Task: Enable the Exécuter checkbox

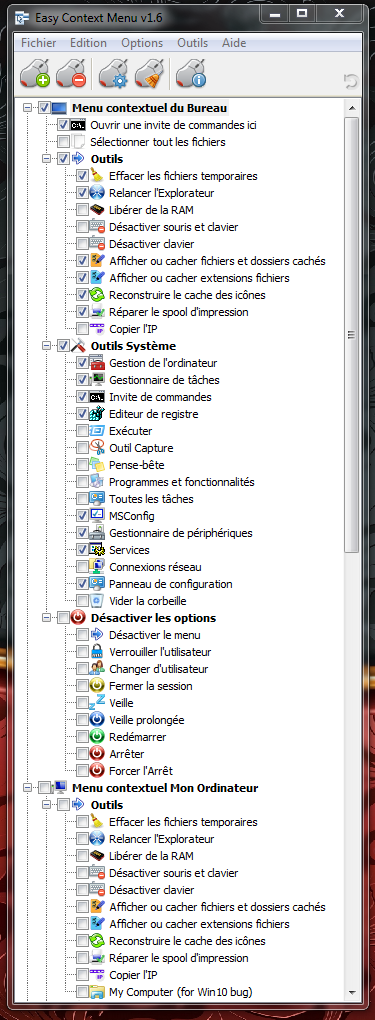Action: point(82,431)
